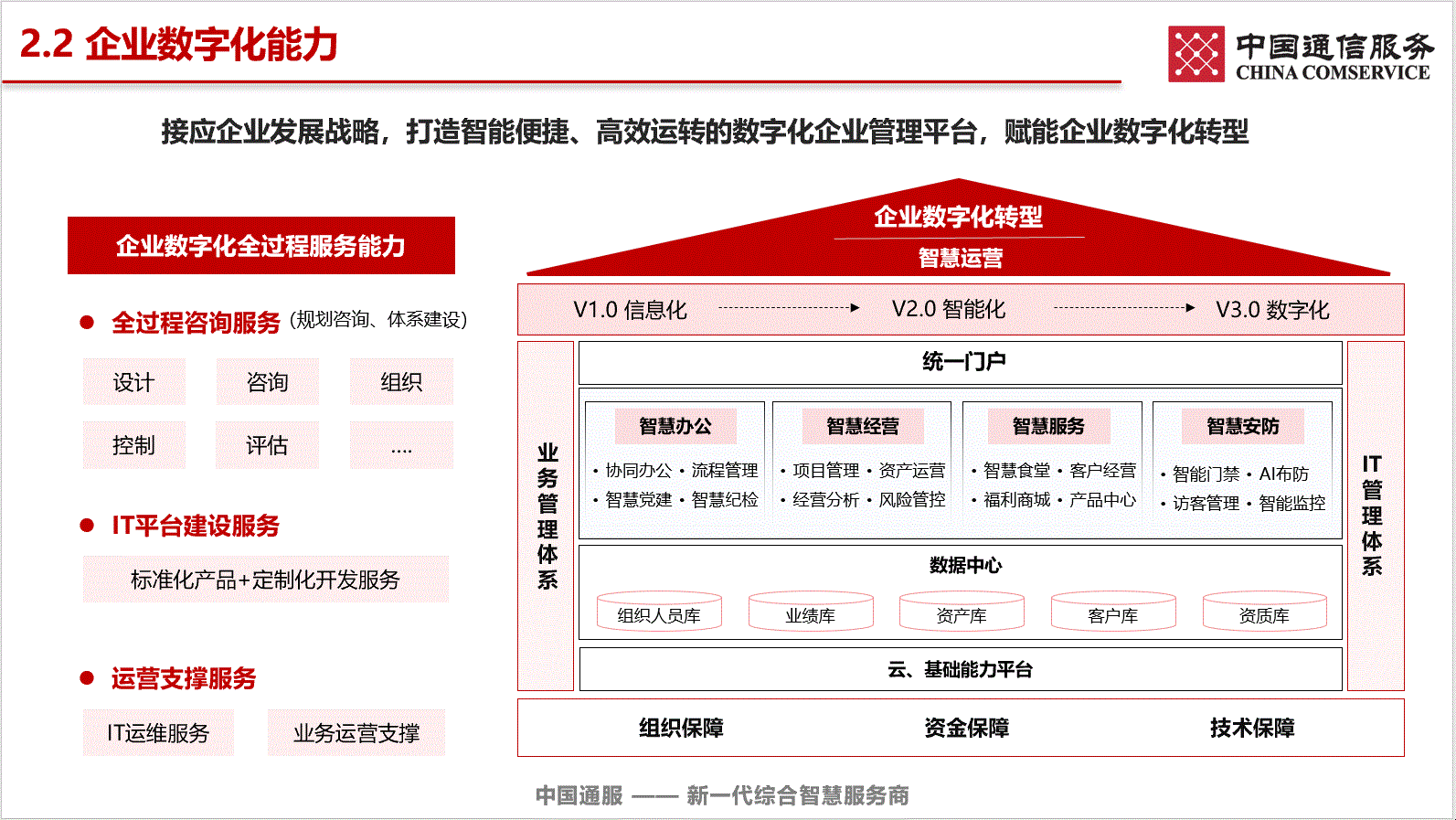
Task: Click the 数据中心 heading
Action: click(x=965, y=565)
